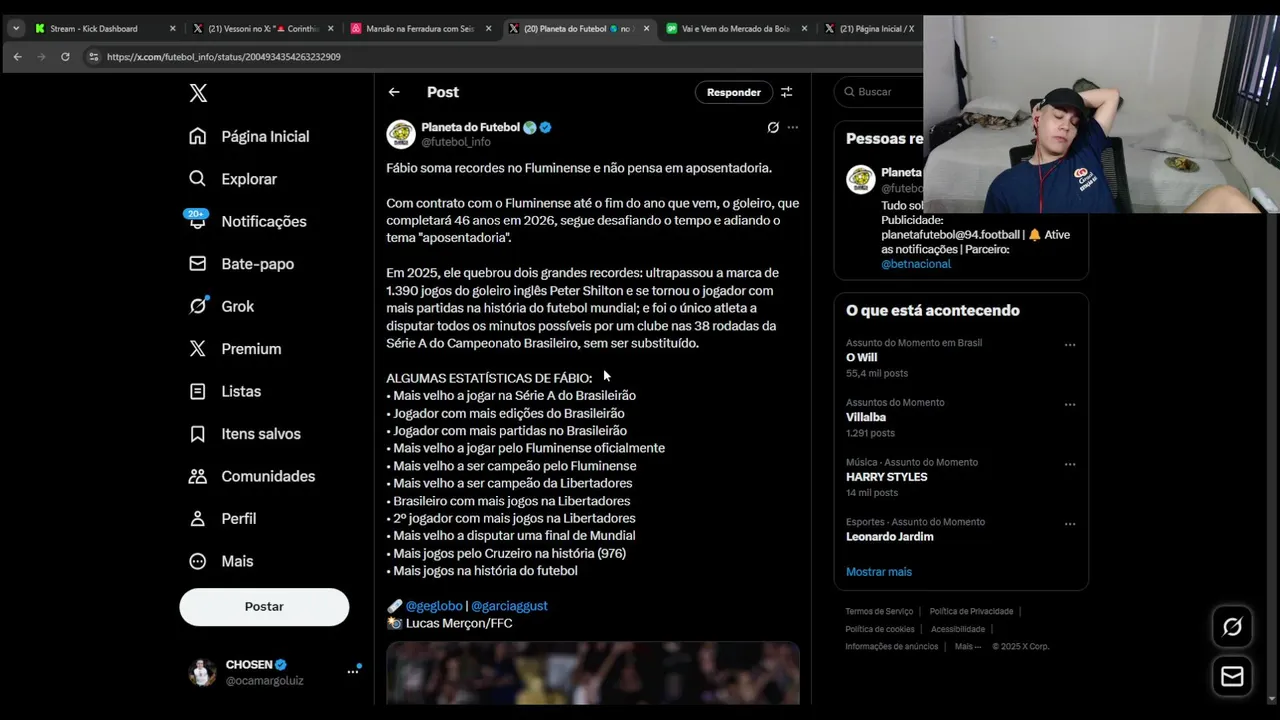1280x720 pixels.
Task: Open more options for Leonardo Jardim trend
Action: click(x=1070, y=524)
